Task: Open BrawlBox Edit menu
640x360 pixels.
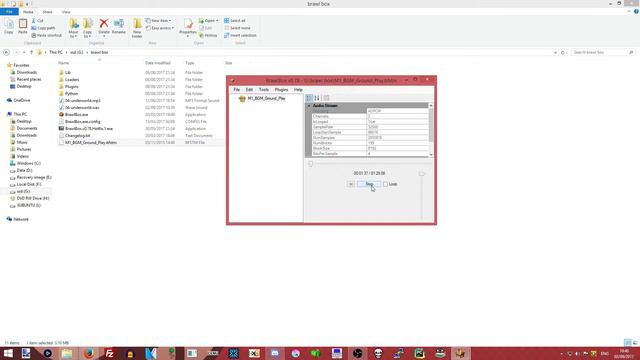Action: click(249, 89)
